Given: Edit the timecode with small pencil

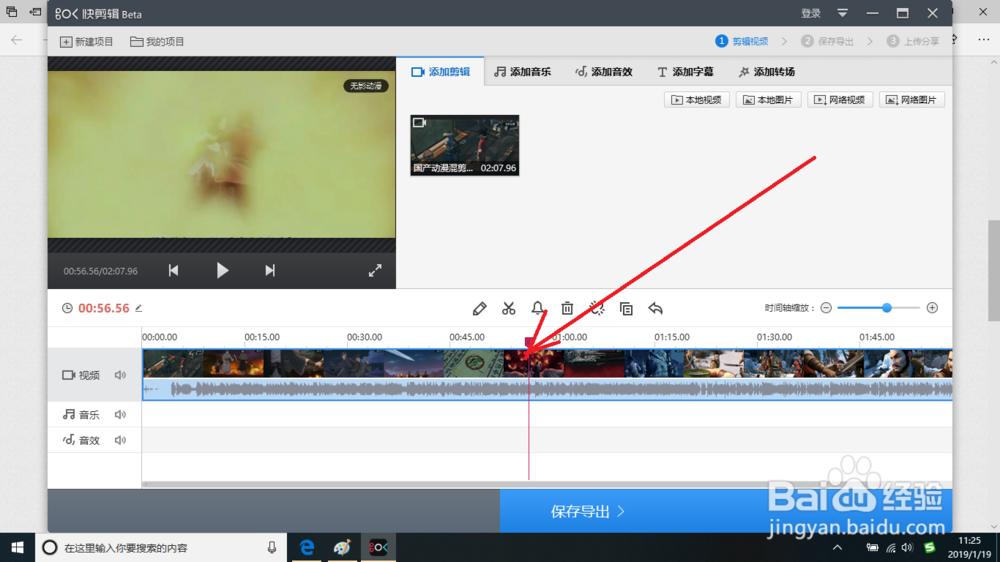Looking at the screenshot, I should [x=138, y=308].
